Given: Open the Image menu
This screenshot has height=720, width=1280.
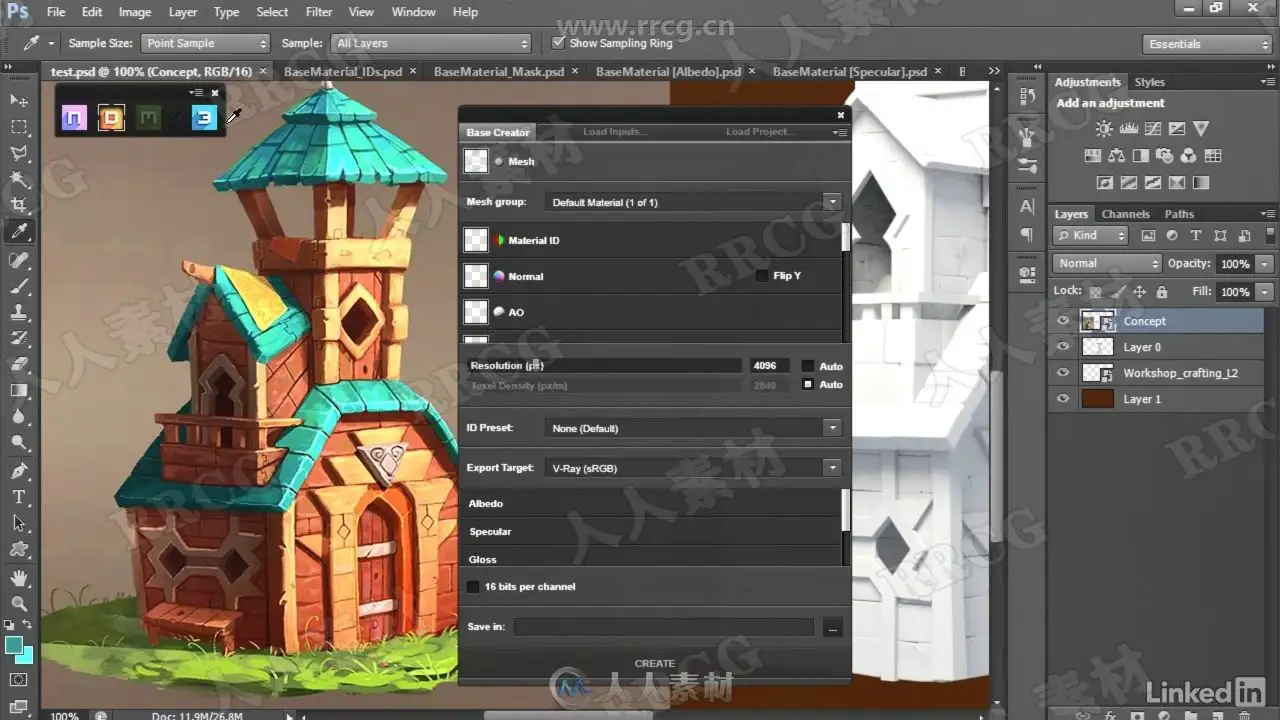Looking at the screenshot, I should [135, 12].
